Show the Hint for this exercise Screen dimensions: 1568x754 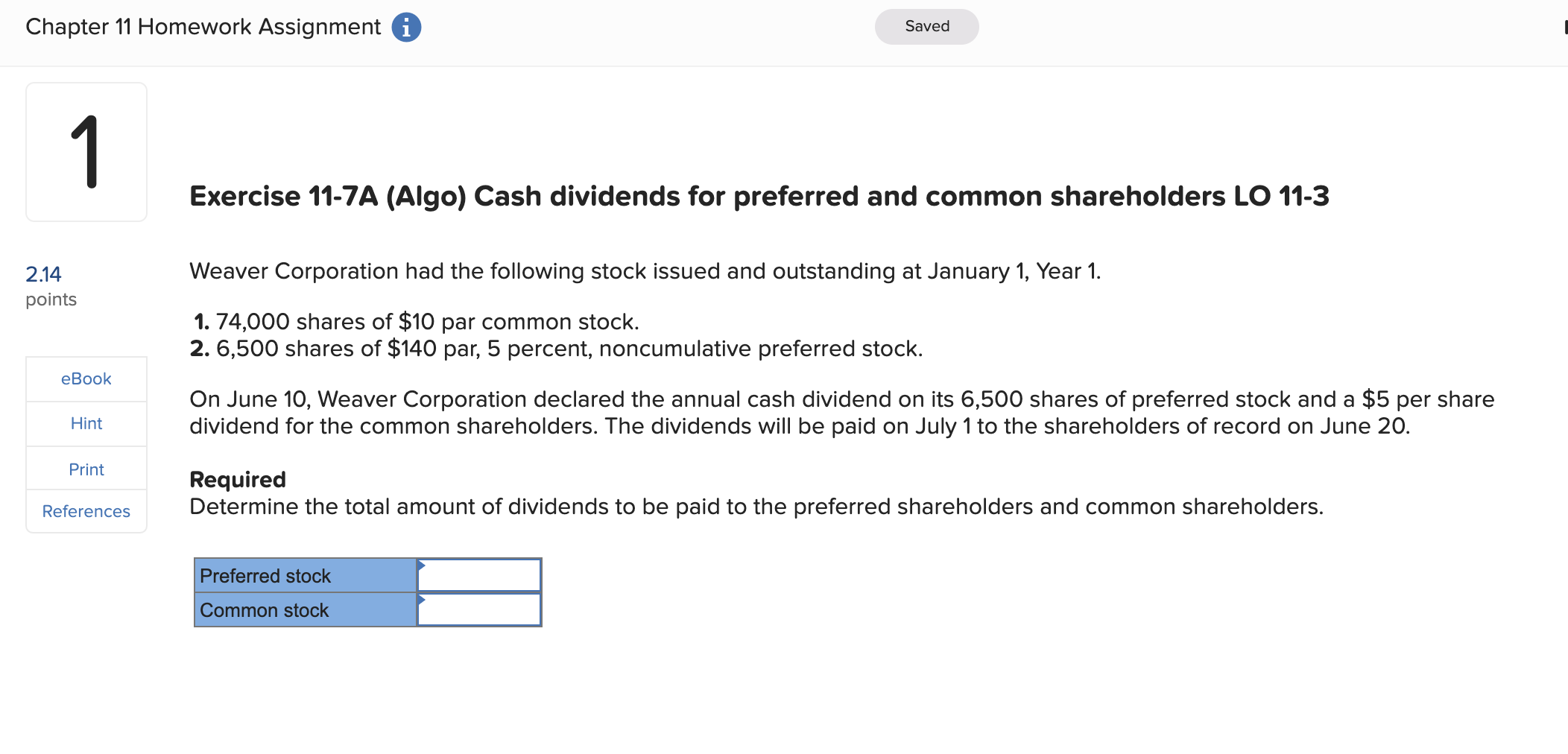[86, 424]
